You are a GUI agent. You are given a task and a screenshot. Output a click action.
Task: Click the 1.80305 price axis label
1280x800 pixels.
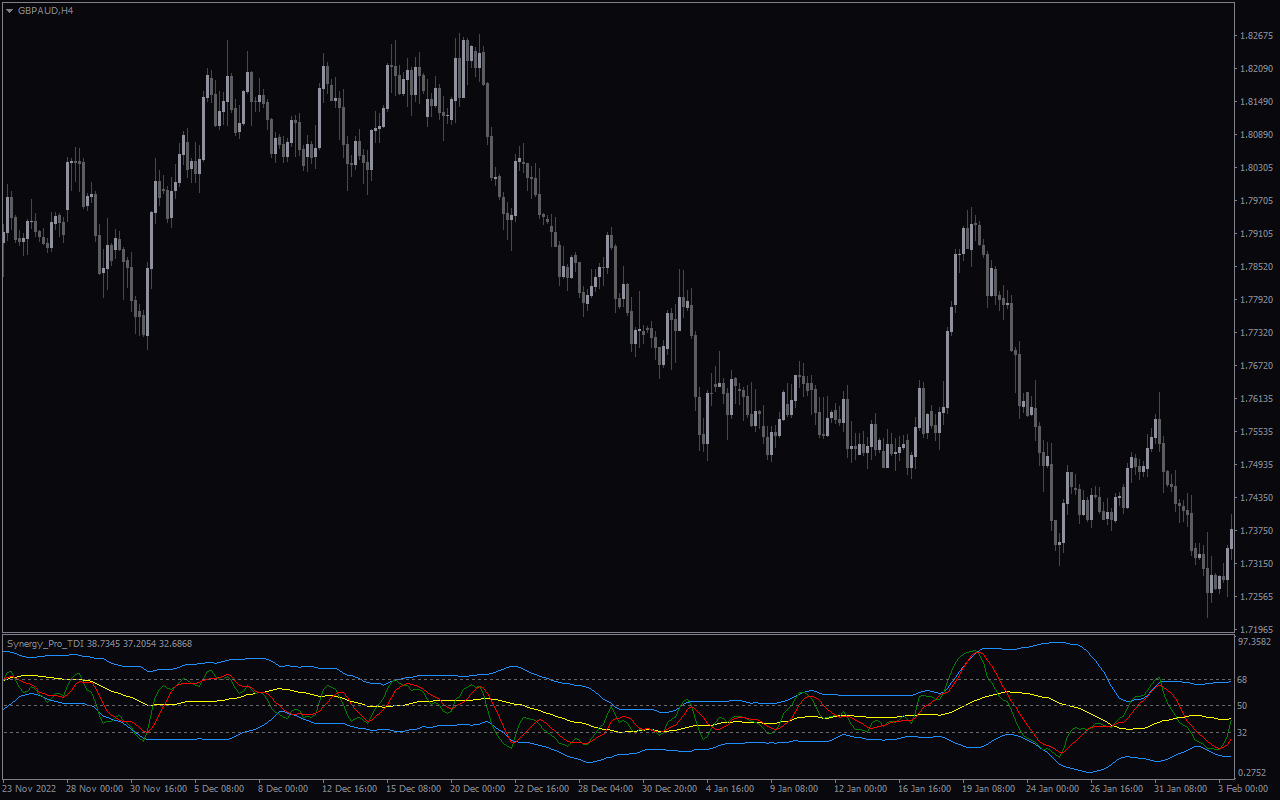[1255, 168]
